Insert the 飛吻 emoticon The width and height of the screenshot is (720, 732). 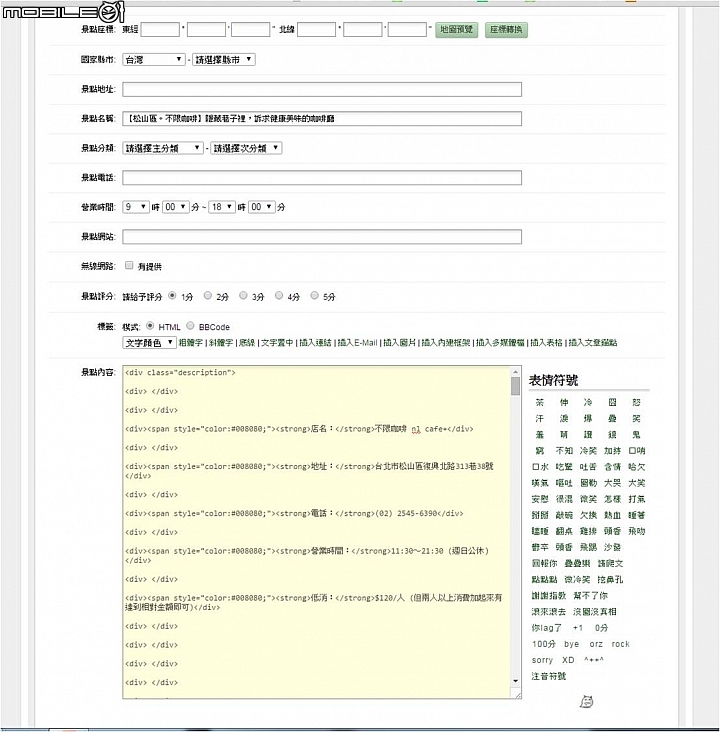point(636,531)
